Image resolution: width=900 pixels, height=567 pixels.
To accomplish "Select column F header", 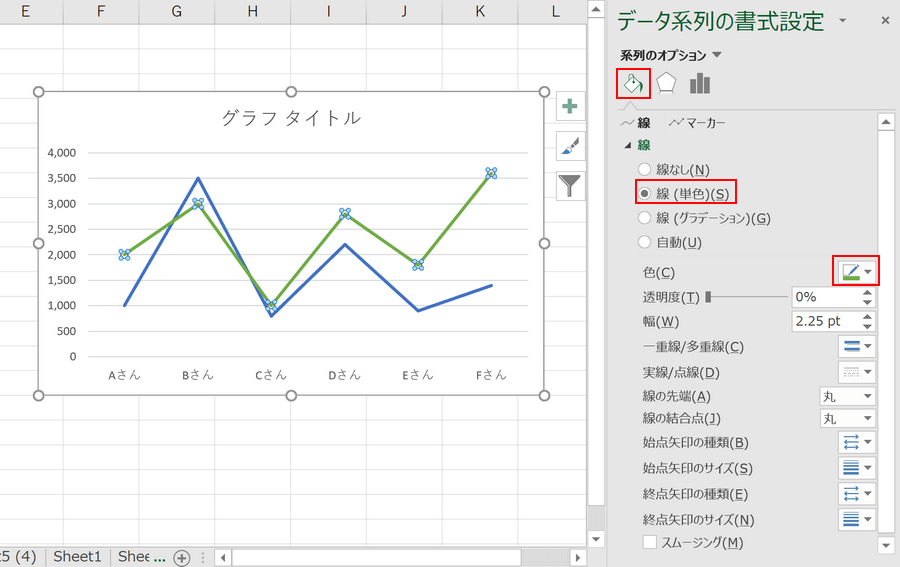I will click(101, 11).
